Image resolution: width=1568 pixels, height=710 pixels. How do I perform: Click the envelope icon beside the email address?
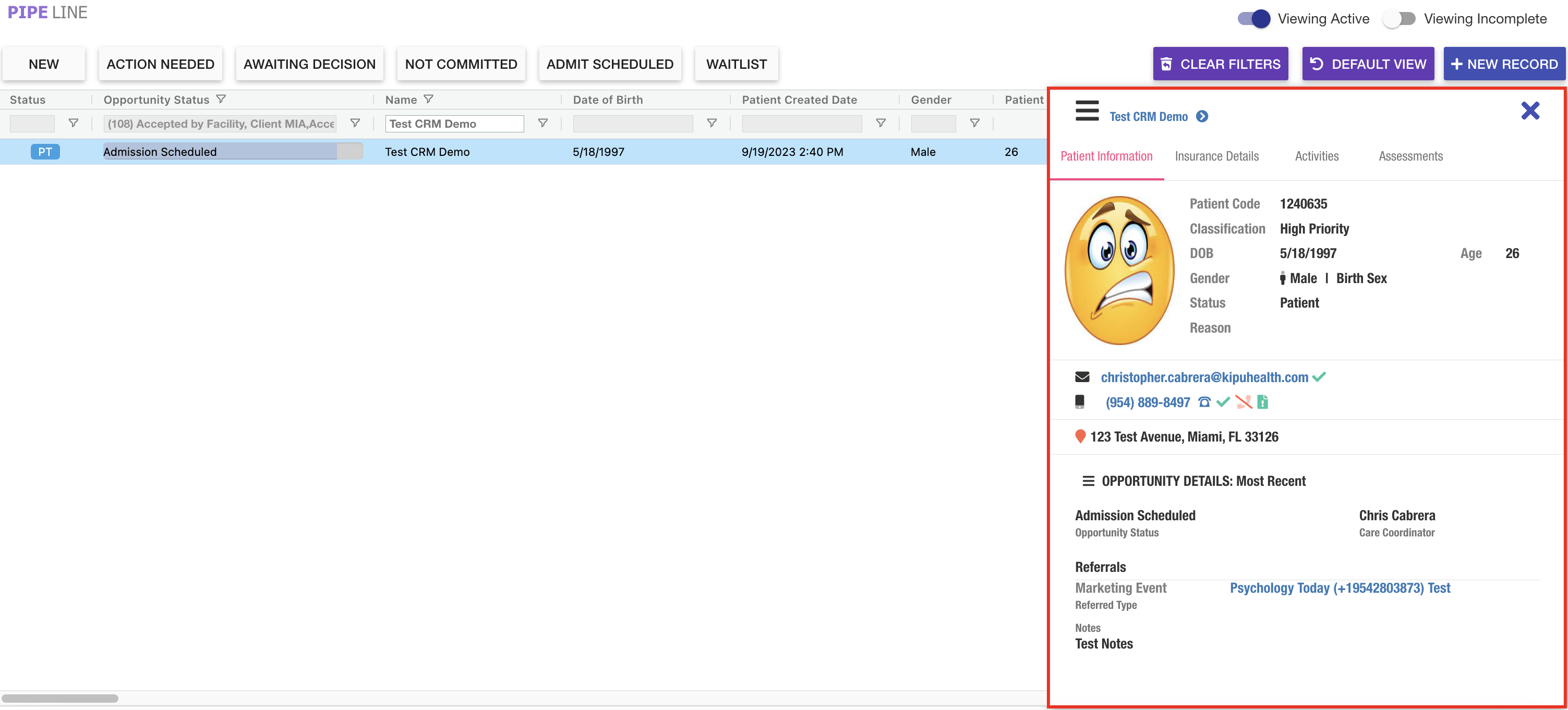[1082, 376]
